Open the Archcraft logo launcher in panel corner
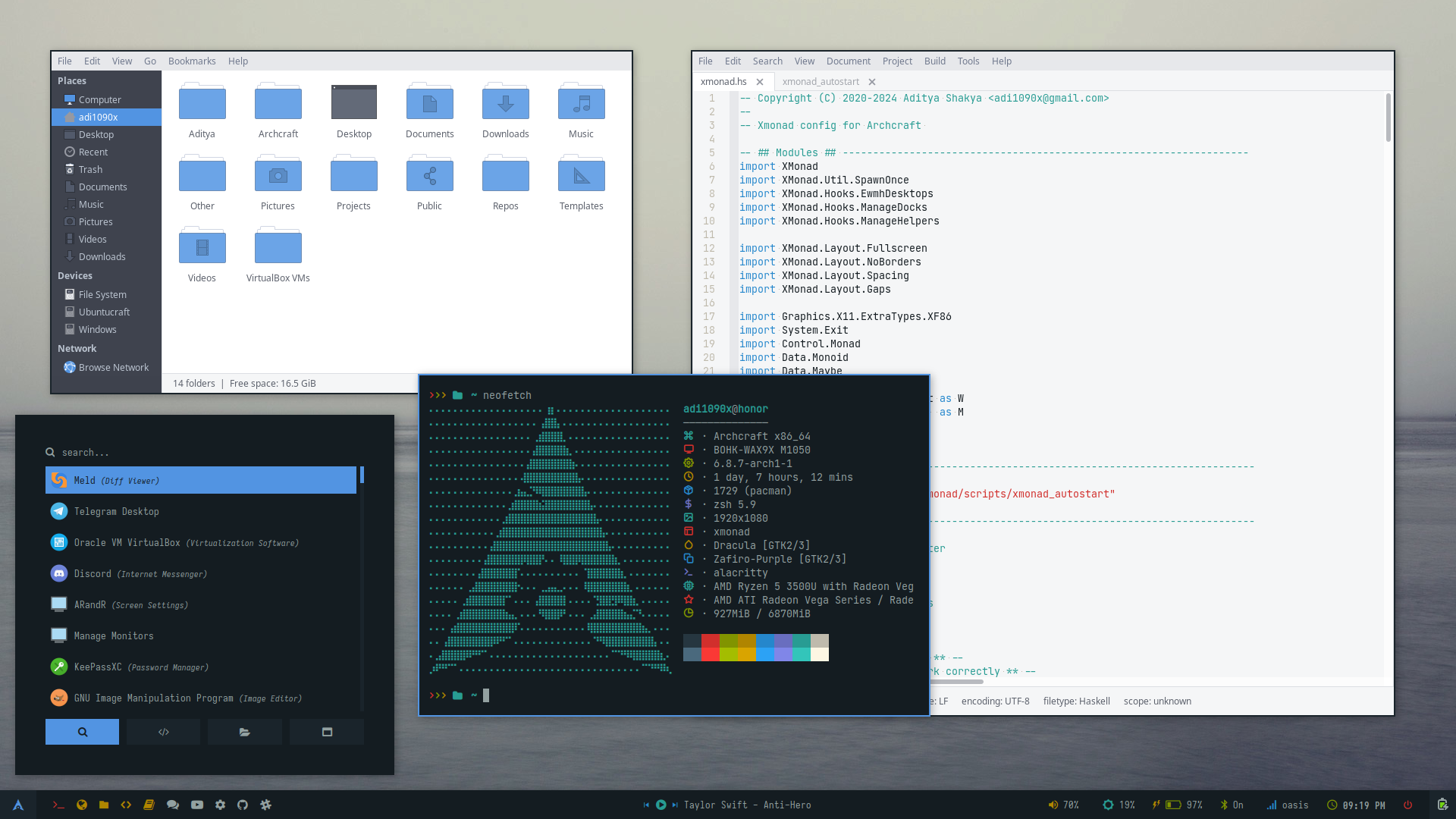This screenshot has width=1456, height=819. (18, 805)
